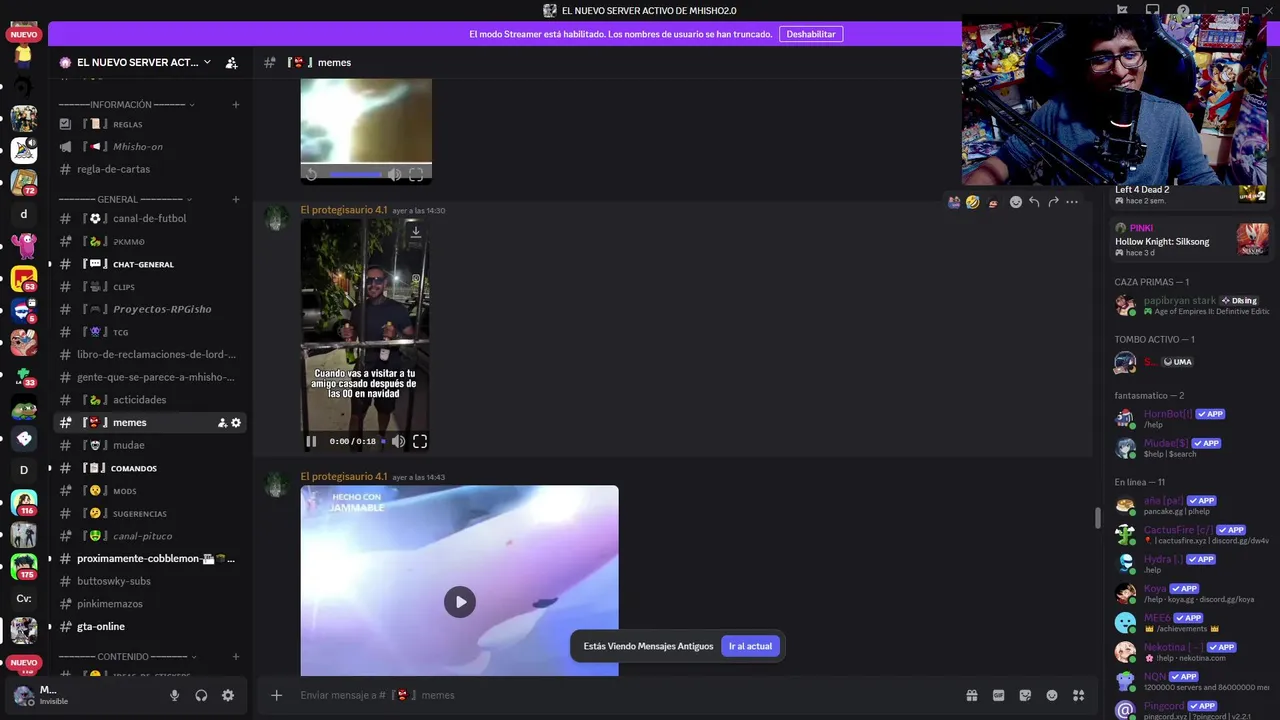Restart the top video with replay icon
1280x720 pixels.
[x=311, y=174]
